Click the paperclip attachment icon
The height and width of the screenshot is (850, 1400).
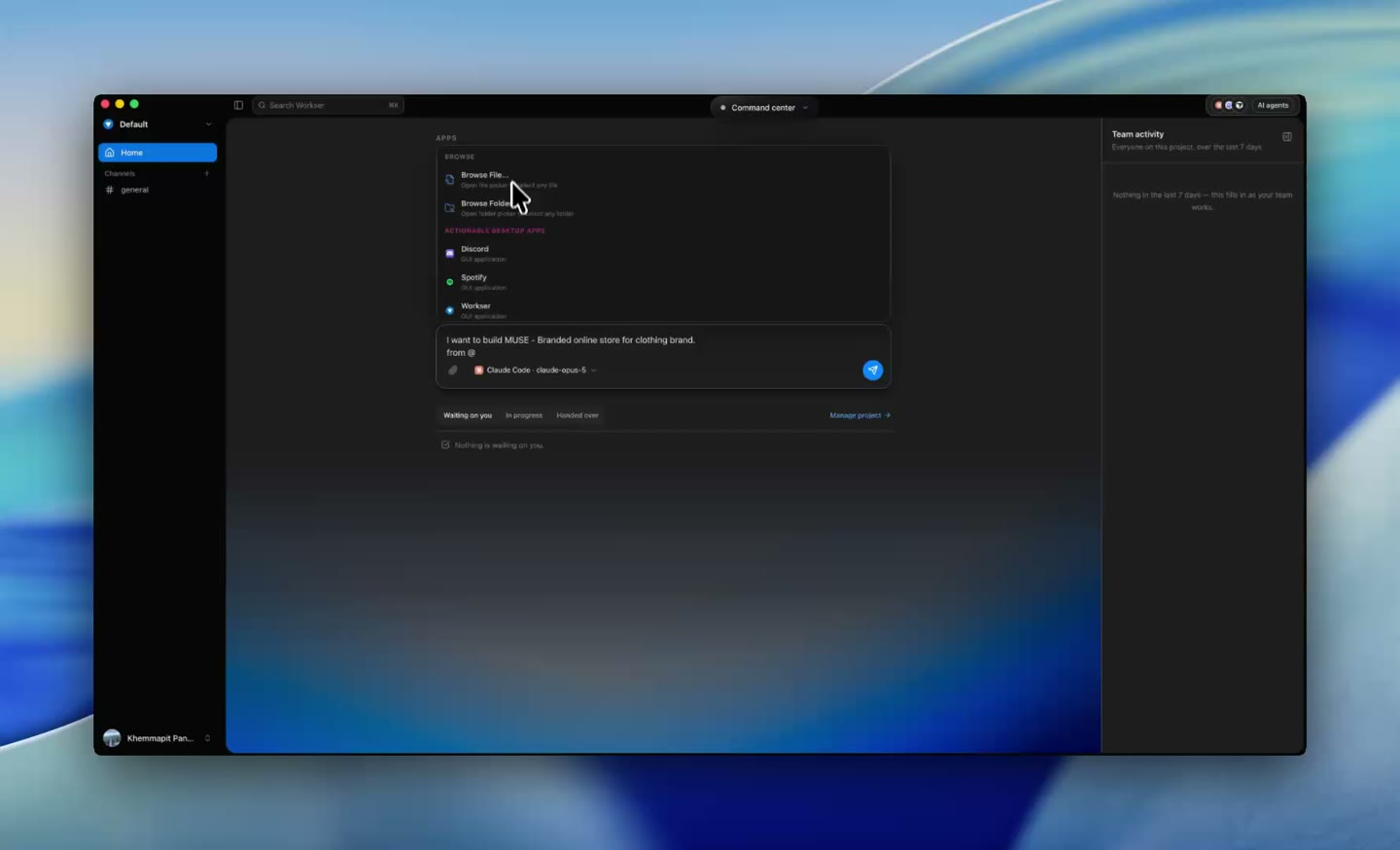(452, 371)
